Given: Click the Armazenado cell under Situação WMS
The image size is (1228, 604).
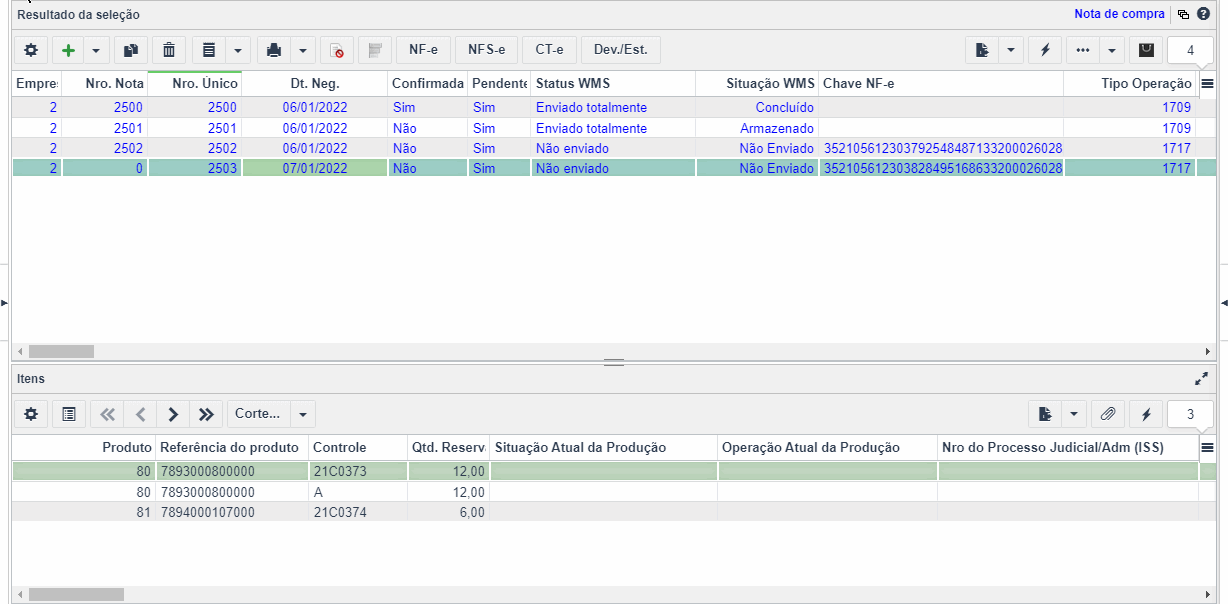Looking at the screenshot, I should 757,128.
